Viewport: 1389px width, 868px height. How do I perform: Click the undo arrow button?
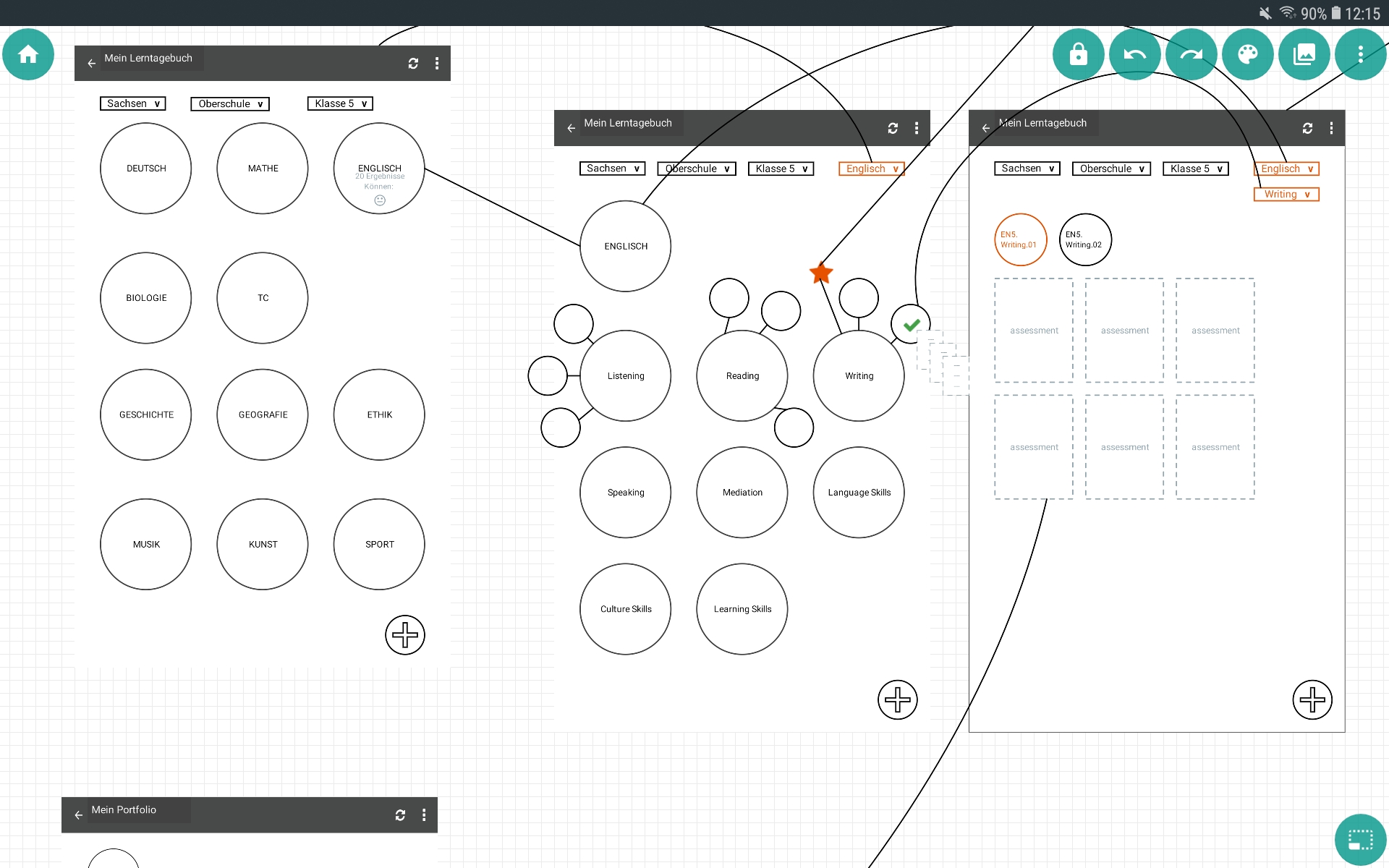(x=1134, y=54)
